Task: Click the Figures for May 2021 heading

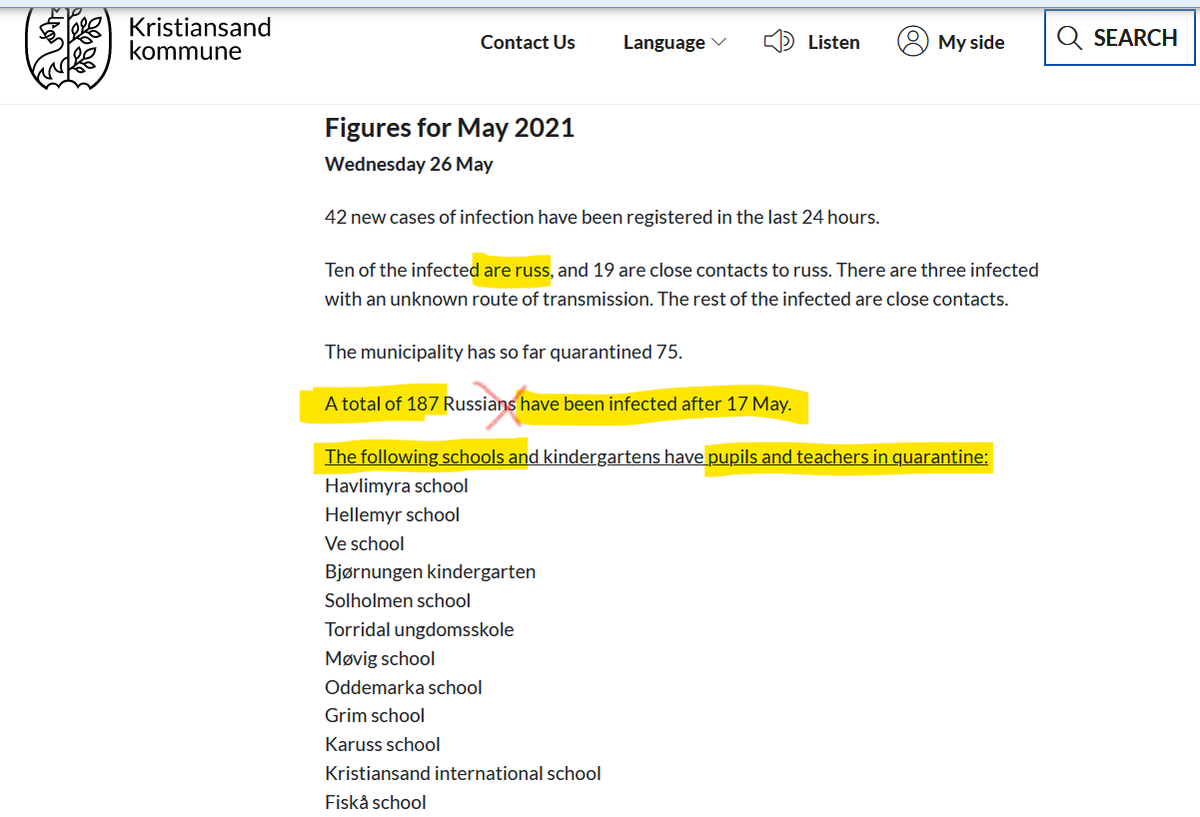Action: [x=450, y=128]
